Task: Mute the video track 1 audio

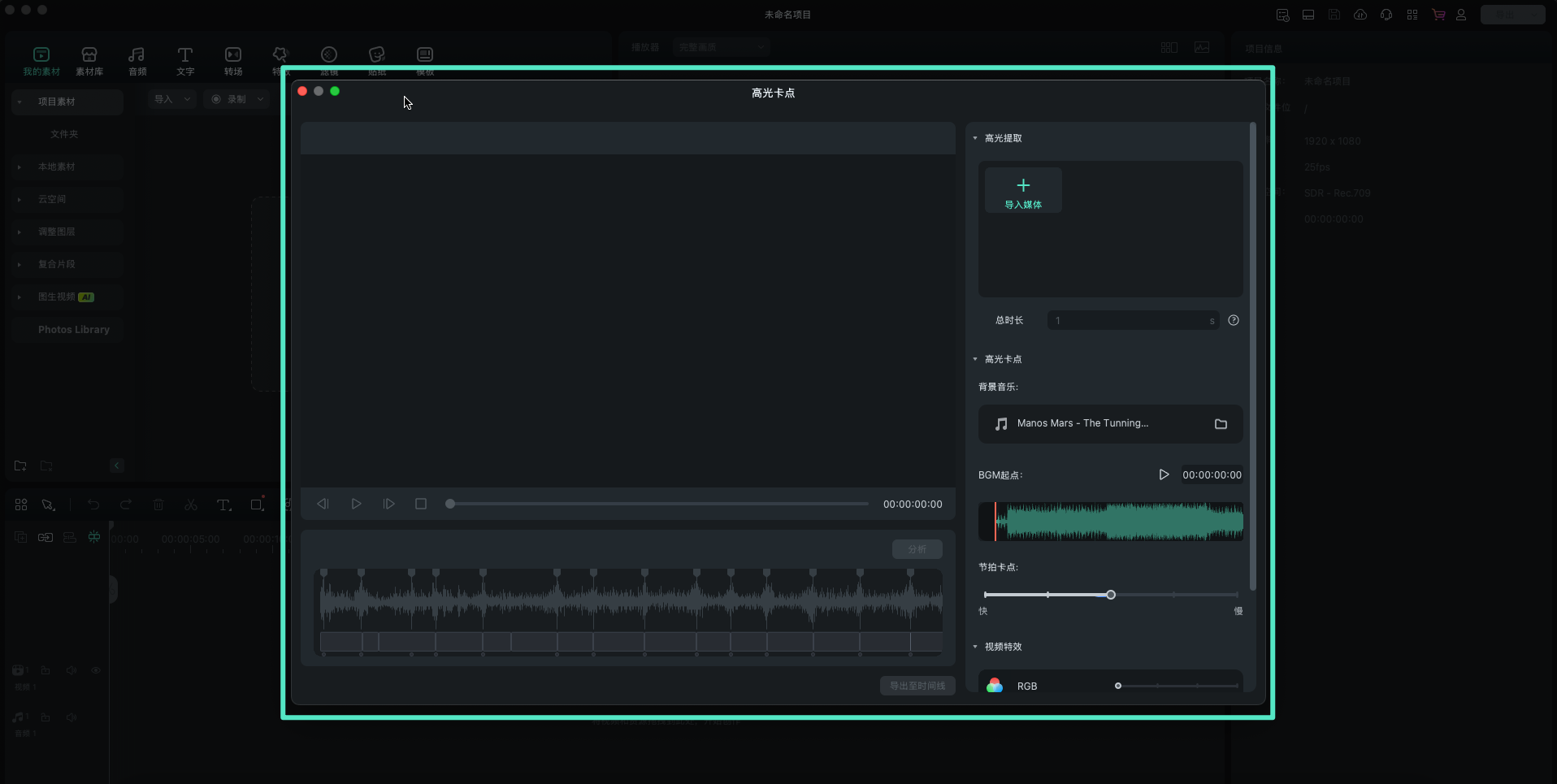Action: click(72, 670)
